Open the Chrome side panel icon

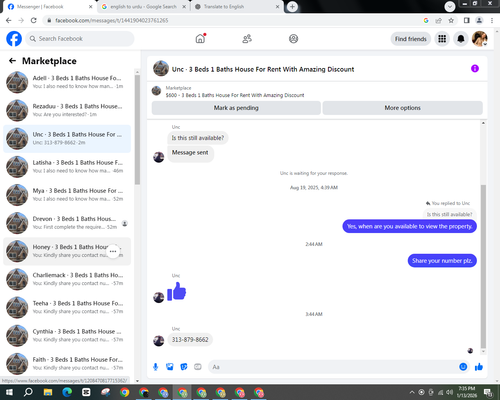[467, 20]
